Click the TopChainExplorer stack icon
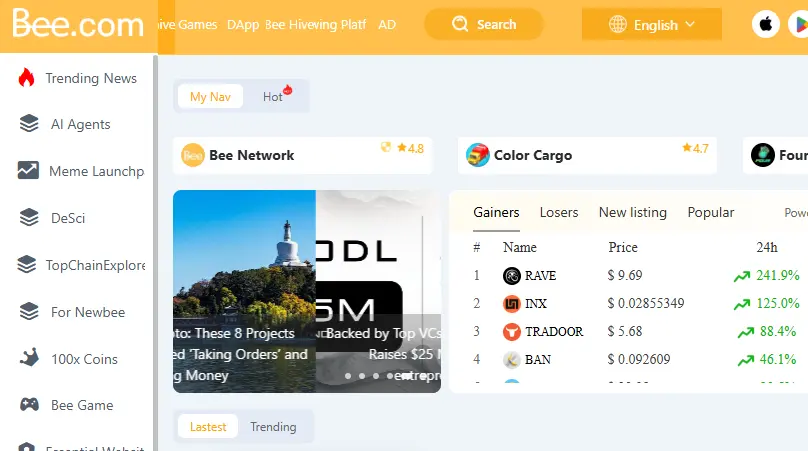This screenshot has height=451, width=808. 27,264
